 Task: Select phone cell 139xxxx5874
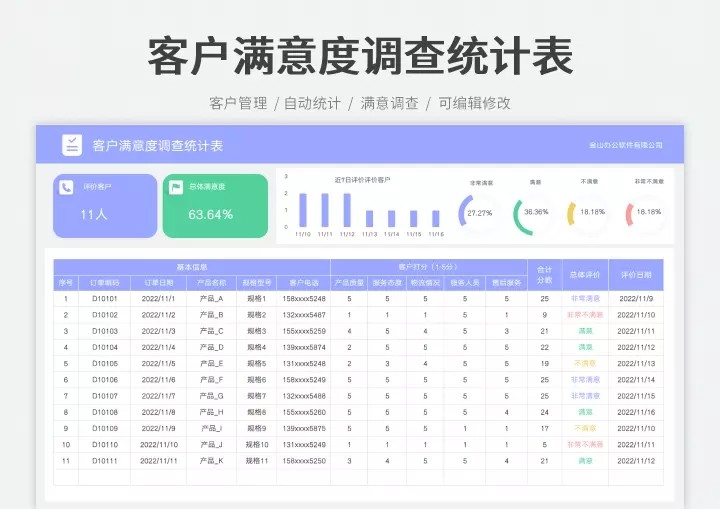tap(304, 347)
